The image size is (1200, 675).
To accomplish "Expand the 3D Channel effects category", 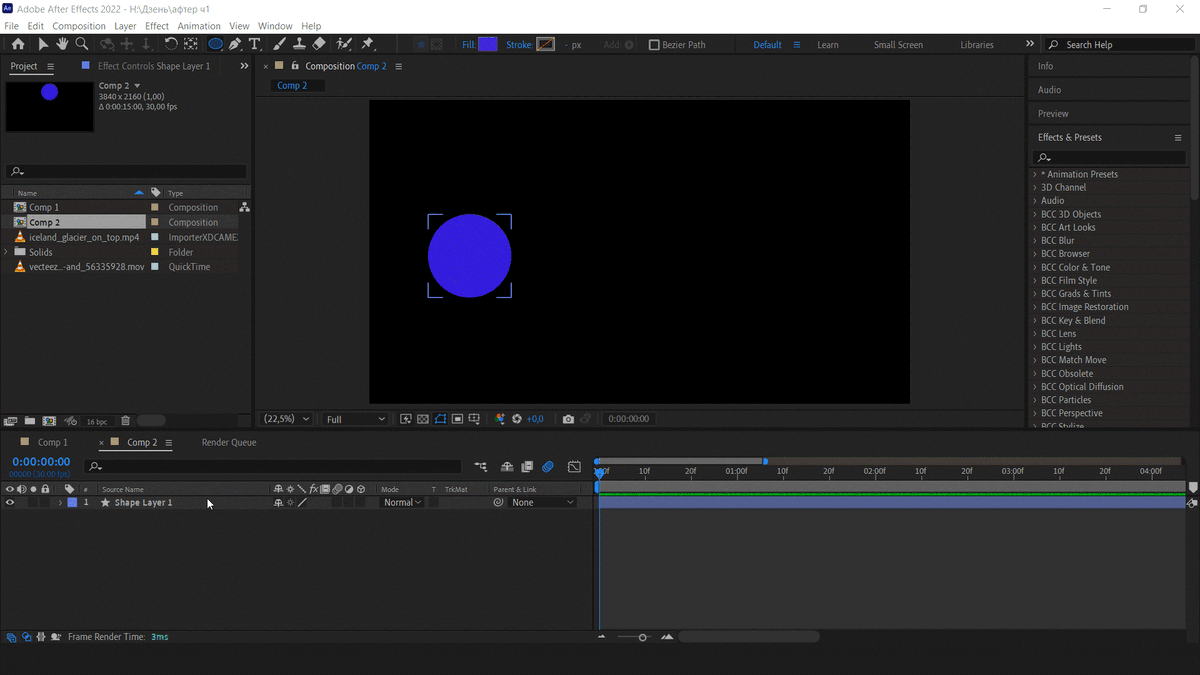I will pyautogui.click(x=1035, y=187).
